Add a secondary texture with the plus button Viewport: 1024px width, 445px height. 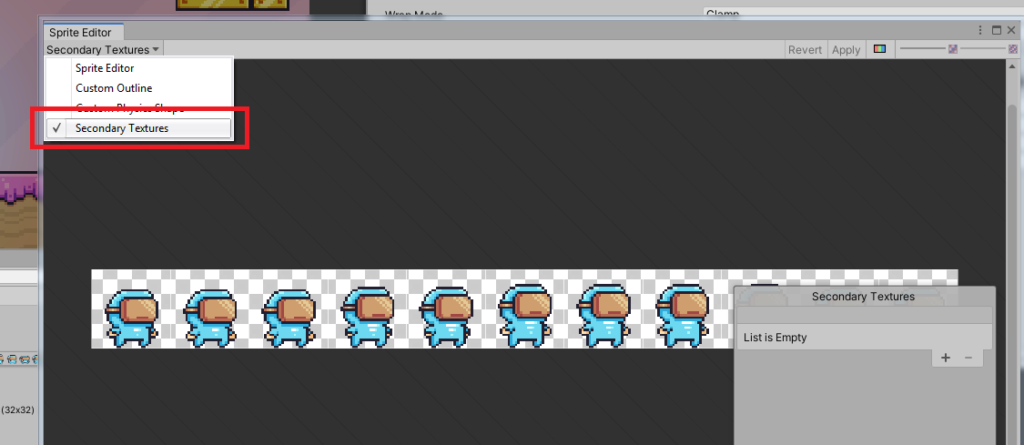945,357
